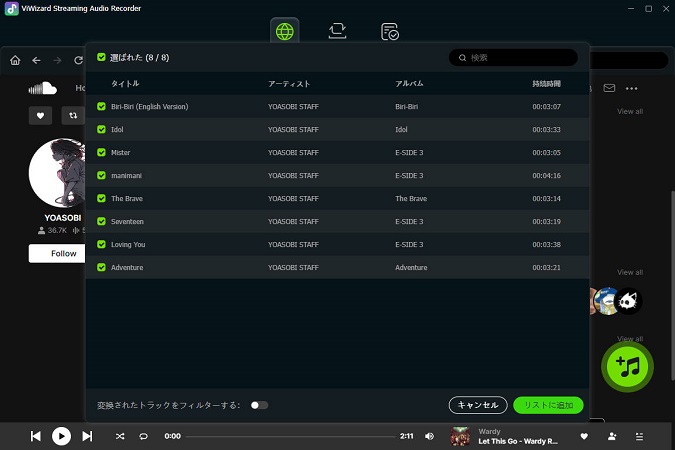Click the アーティスト column header

click(x=289, y=84)
